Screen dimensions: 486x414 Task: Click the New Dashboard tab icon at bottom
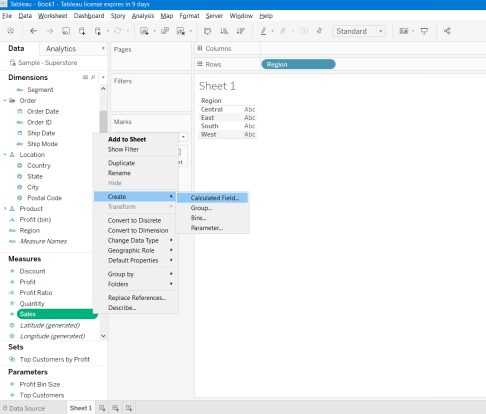point(115,408)
